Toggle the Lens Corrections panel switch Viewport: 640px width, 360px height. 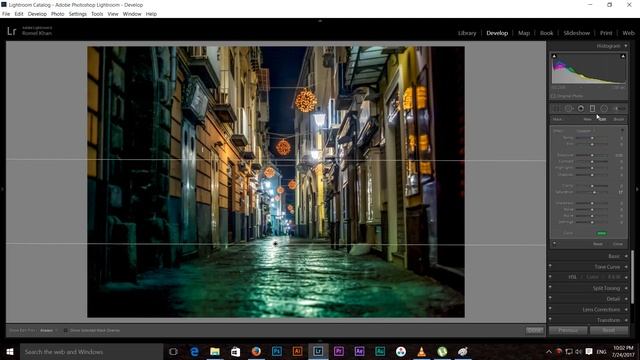(550, 308)
